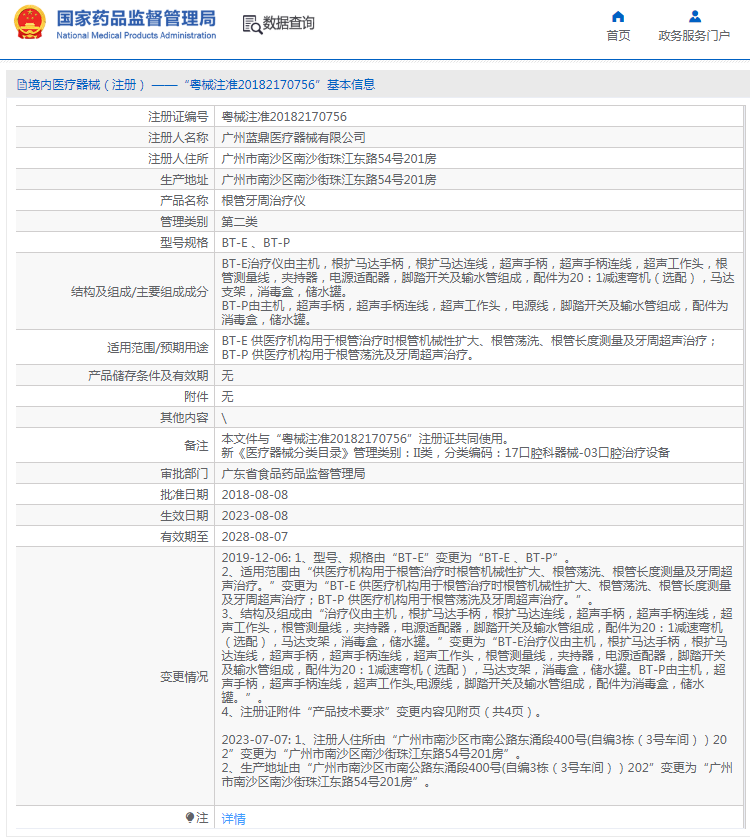This screenshot has height=838, width=750.
Task: Select registration number 粤械注准20182170756 value
Action: tap(284, 117)
